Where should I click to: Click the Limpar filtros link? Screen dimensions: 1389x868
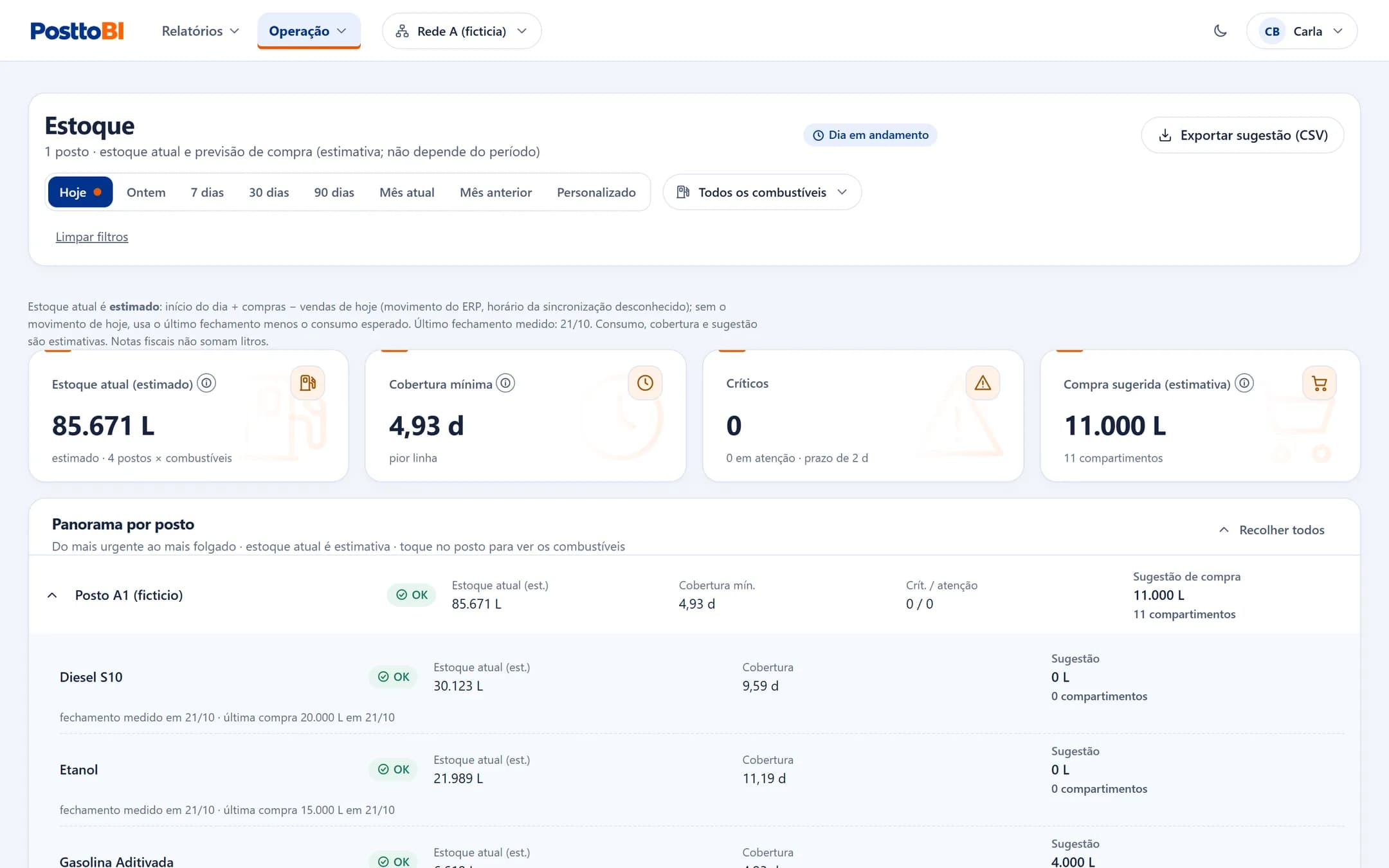pyautogui.click(x=92, y=237)
